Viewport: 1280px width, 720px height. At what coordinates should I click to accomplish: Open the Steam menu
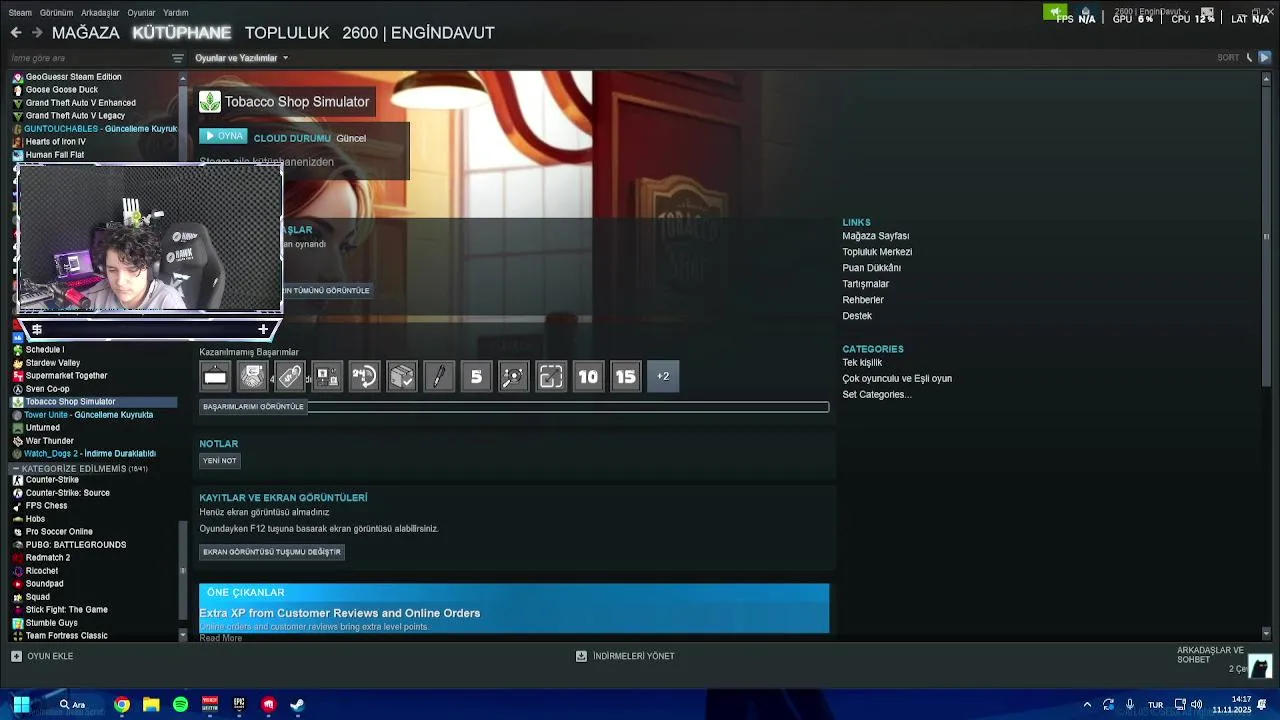(x=20, y=13)
